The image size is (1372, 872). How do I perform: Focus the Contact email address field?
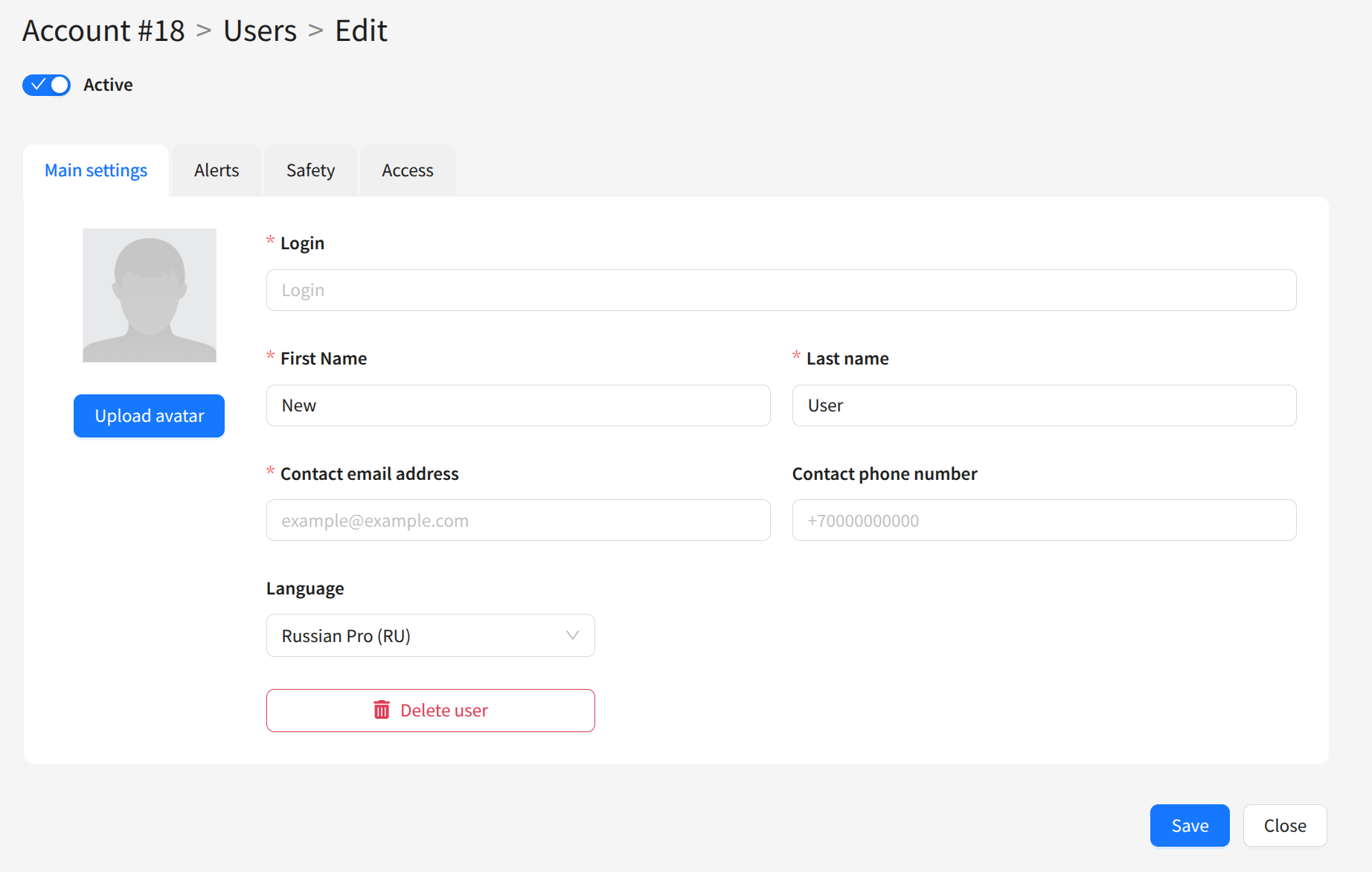518,521
